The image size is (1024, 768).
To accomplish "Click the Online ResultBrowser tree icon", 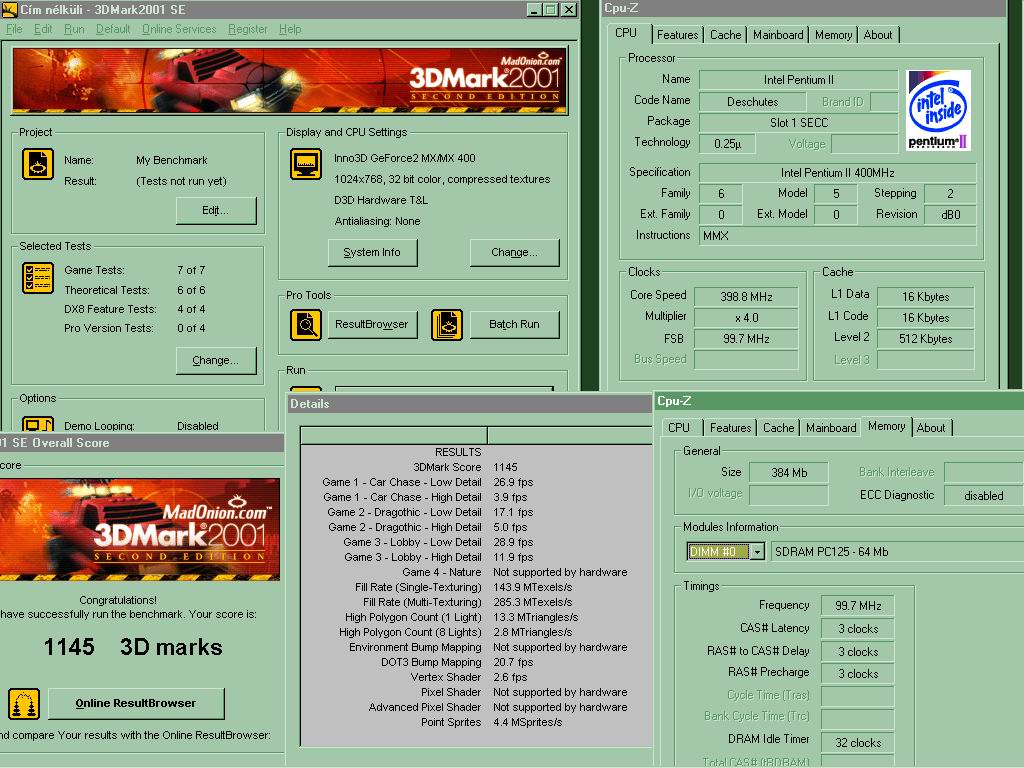I will coord(24,704).
